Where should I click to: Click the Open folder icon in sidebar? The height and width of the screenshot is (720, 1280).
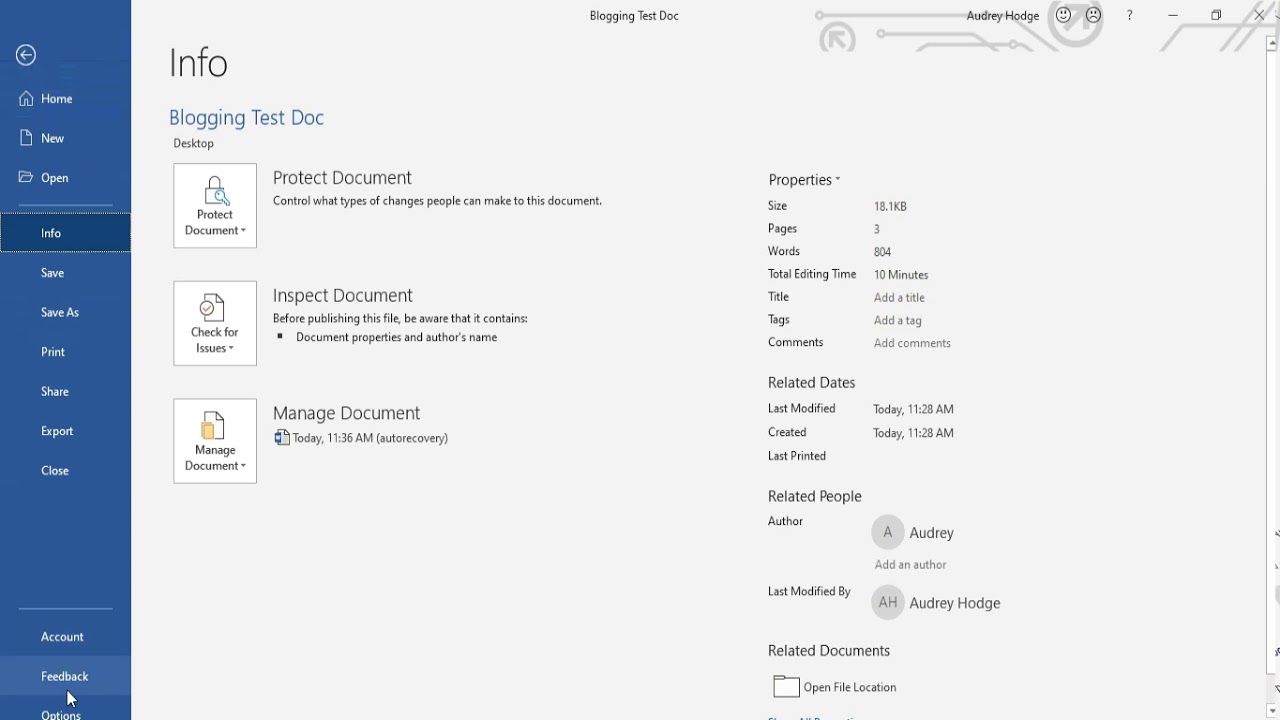(x=26, y=177)
